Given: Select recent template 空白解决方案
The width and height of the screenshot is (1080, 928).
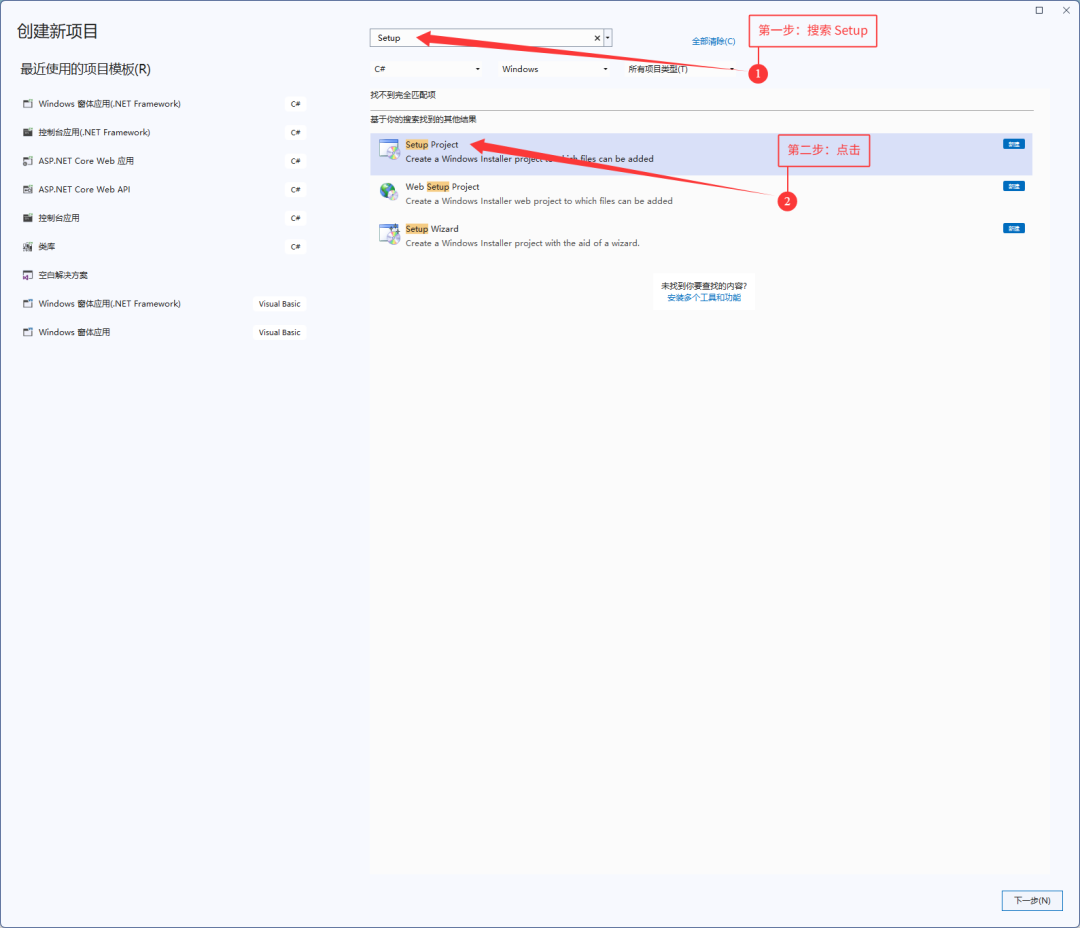Looking at the screenshot, I should click(x=164, y=275).
